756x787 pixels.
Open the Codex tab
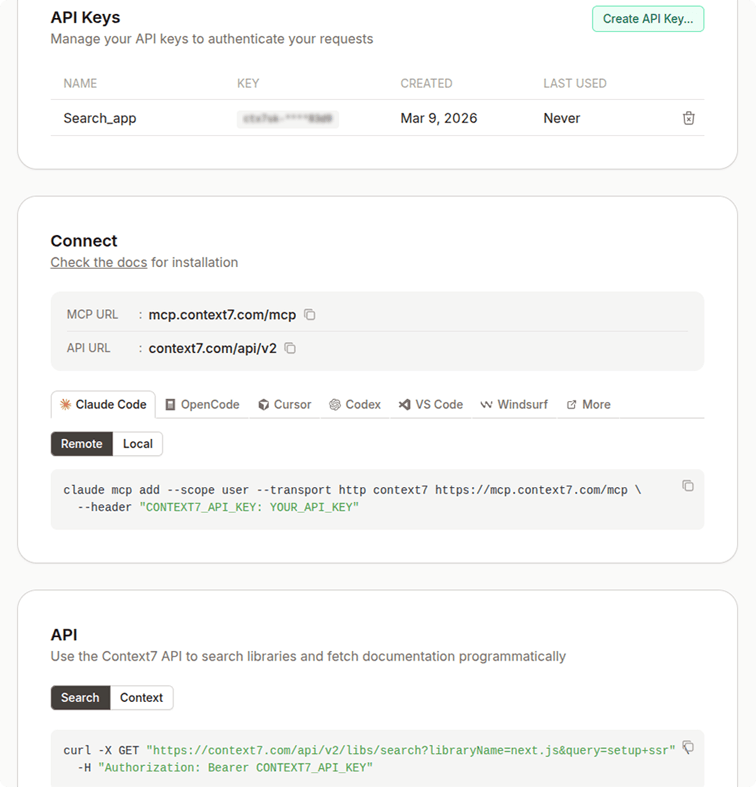(355, 405)
